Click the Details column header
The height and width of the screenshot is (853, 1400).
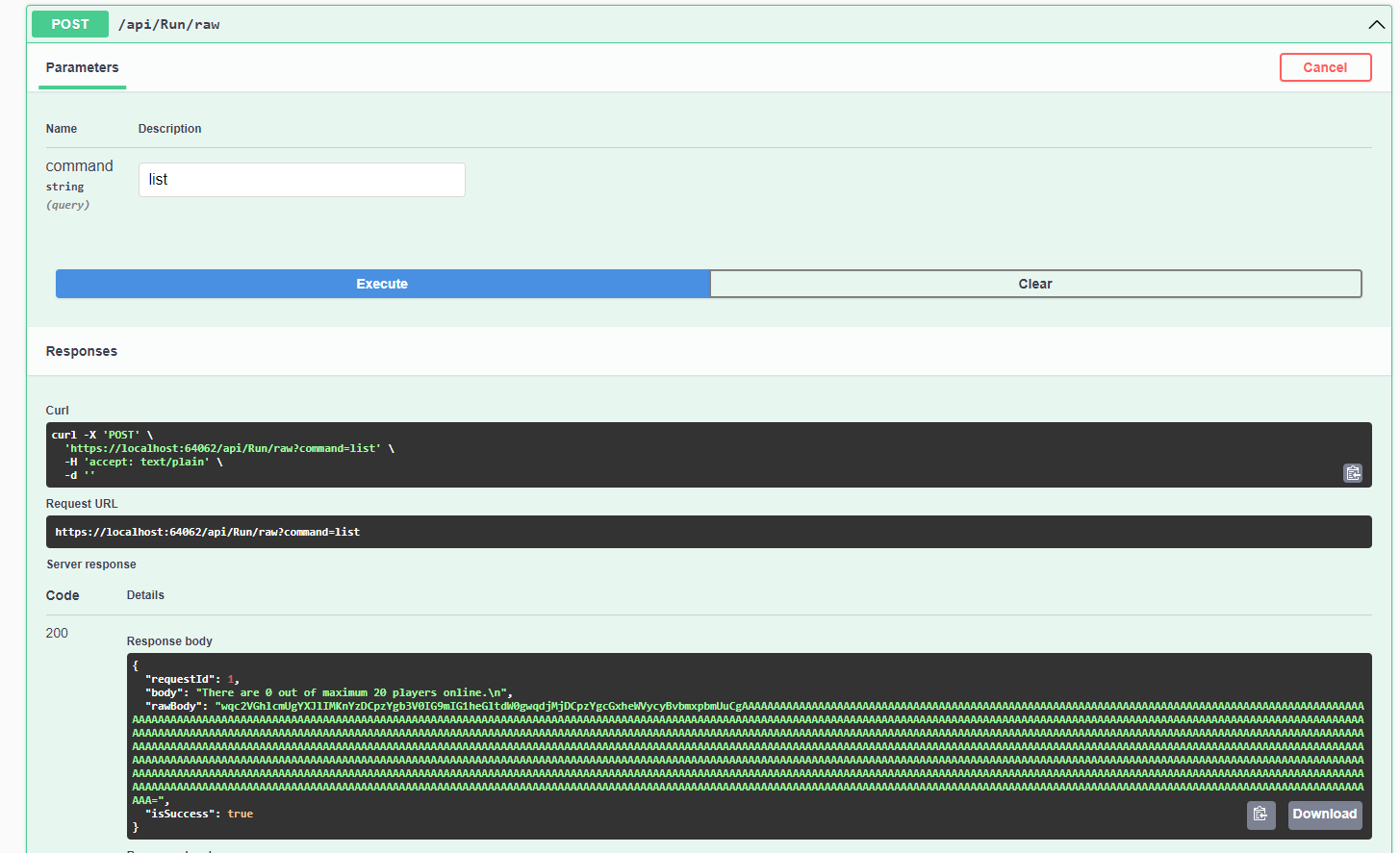(x=145, y=594)
